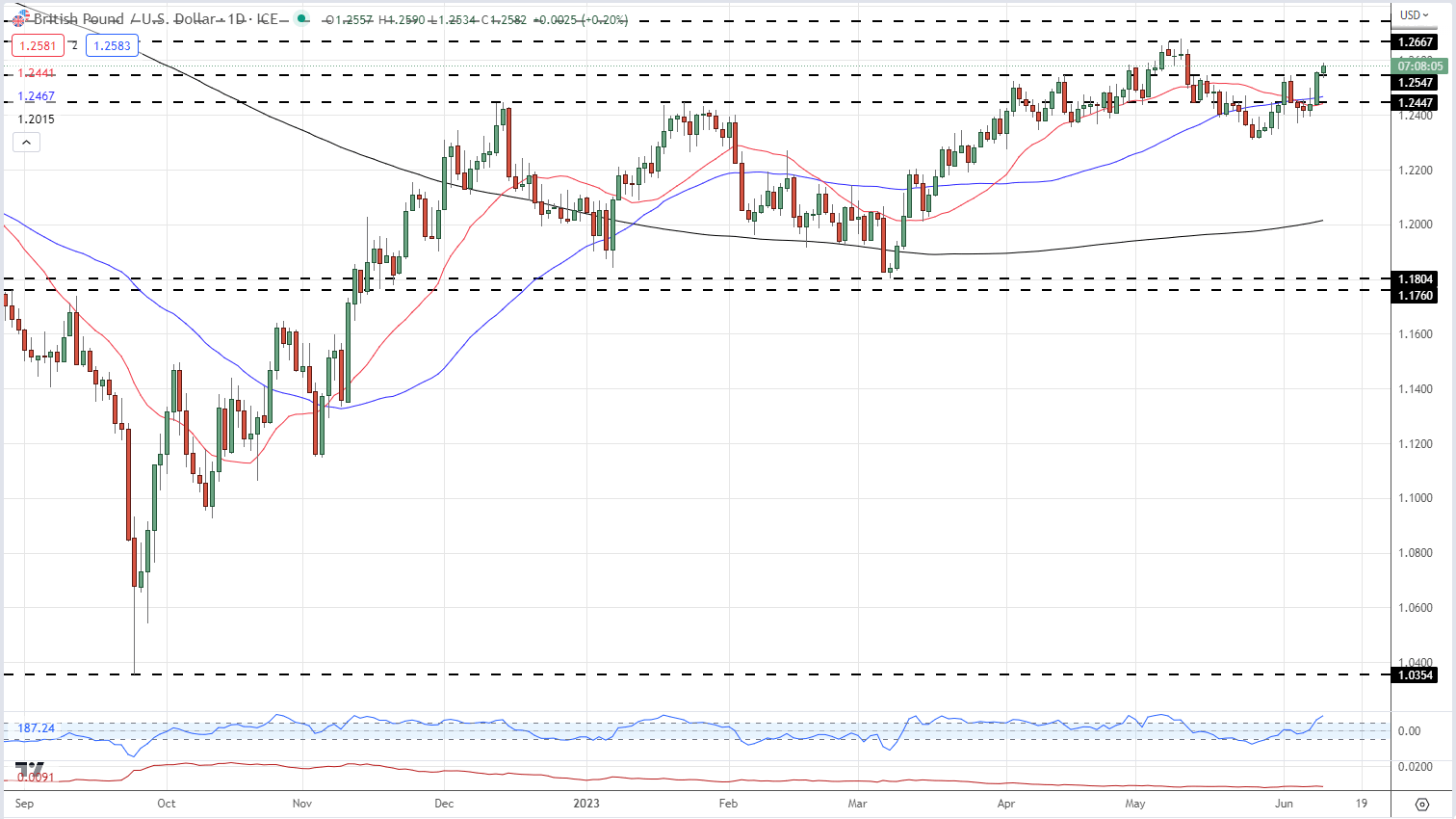Click the Apr label on time axis
Screen dimensions: 1456x819
pyautogui.click(x=1006, y=804)
